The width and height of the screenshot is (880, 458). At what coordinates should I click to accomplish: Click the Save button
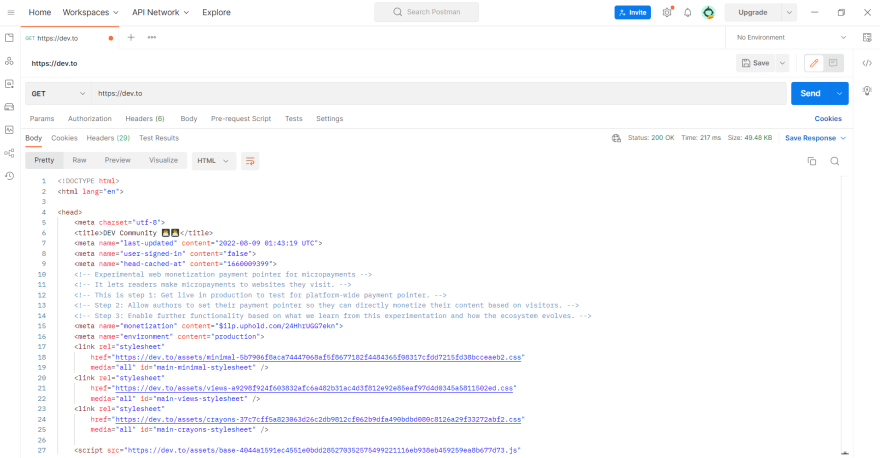[x=755, y=63]
